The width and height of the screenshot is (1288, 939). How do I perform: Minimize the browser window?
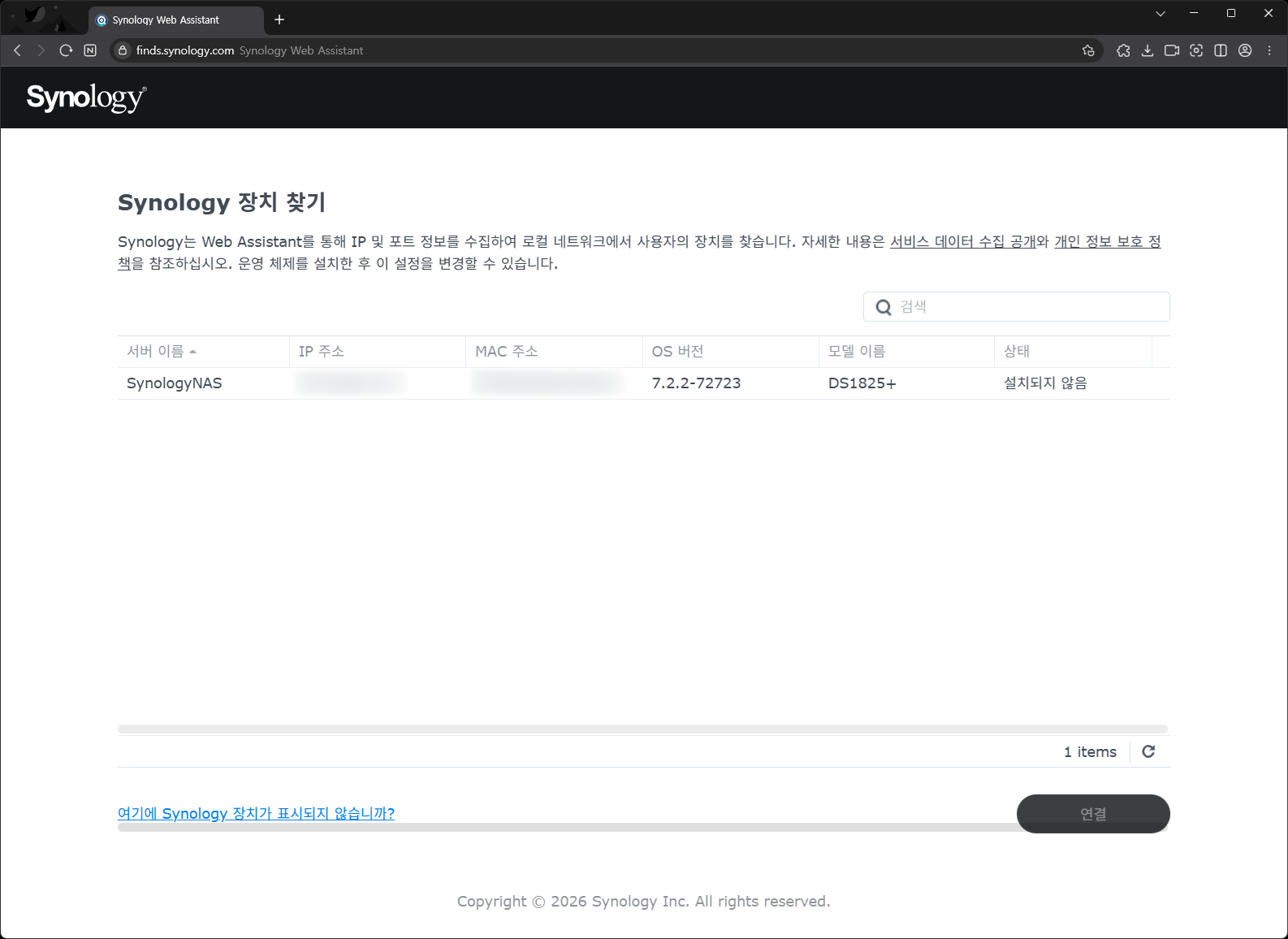click(1194, 13)
